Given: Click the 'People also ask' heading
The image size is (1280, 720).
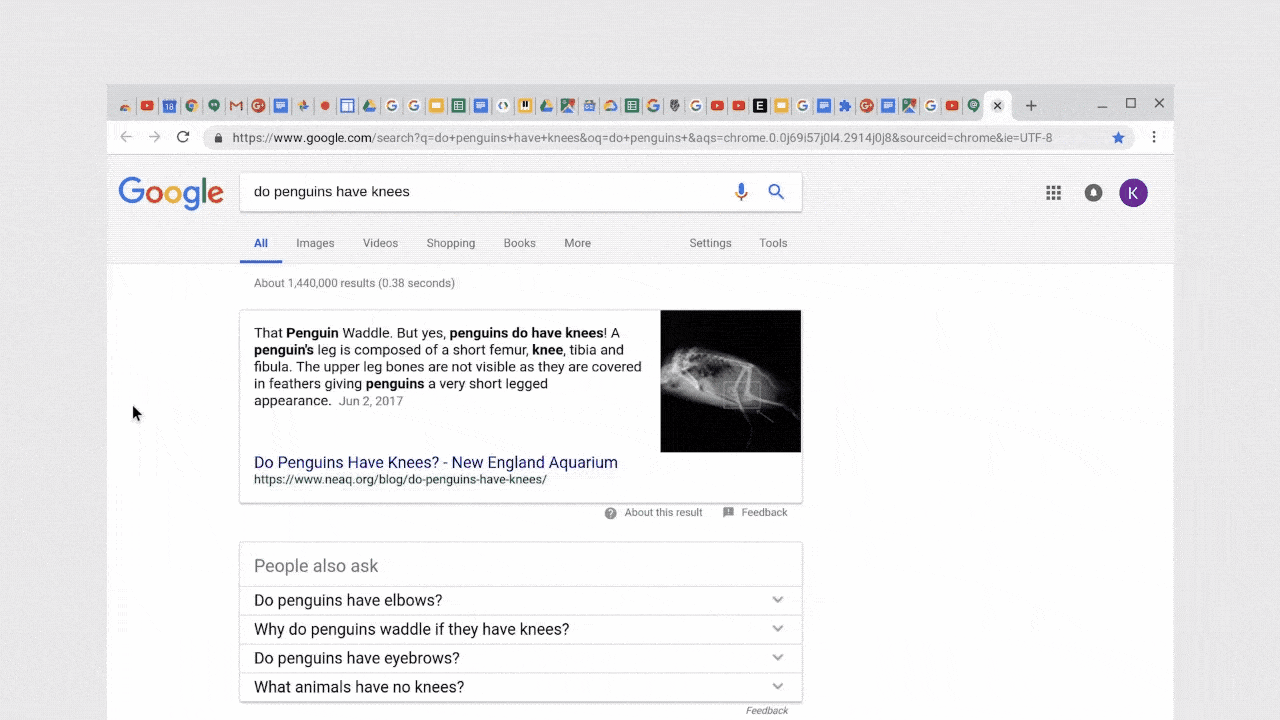Looking at the screenshot, I should [316, 566].
